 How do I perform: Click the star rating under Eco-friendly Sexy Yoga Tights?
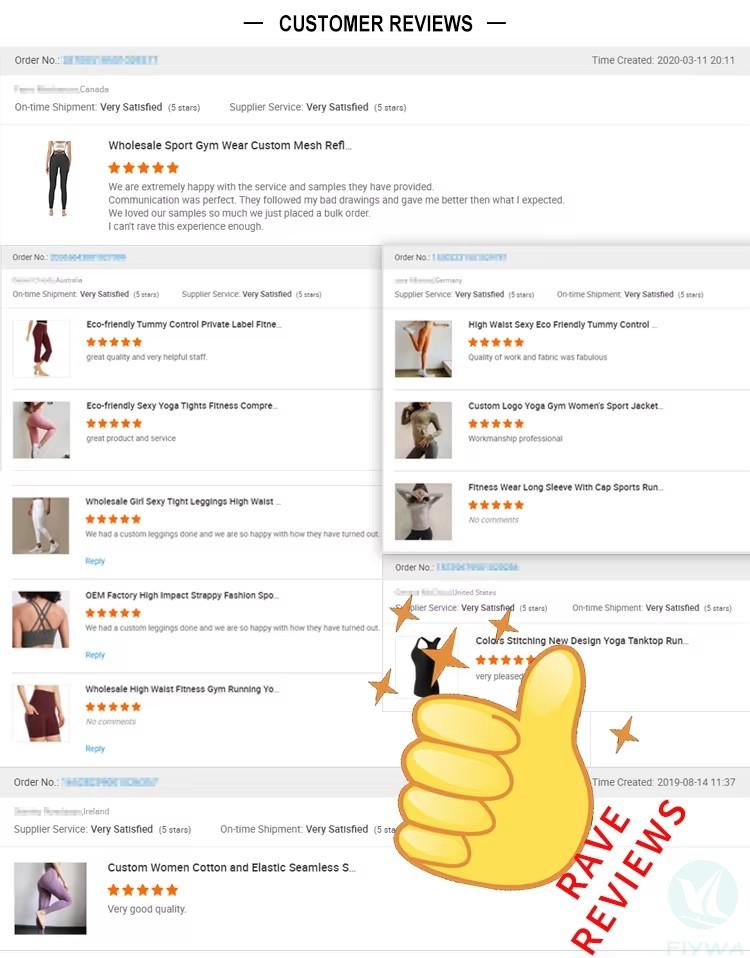(114, 423)
